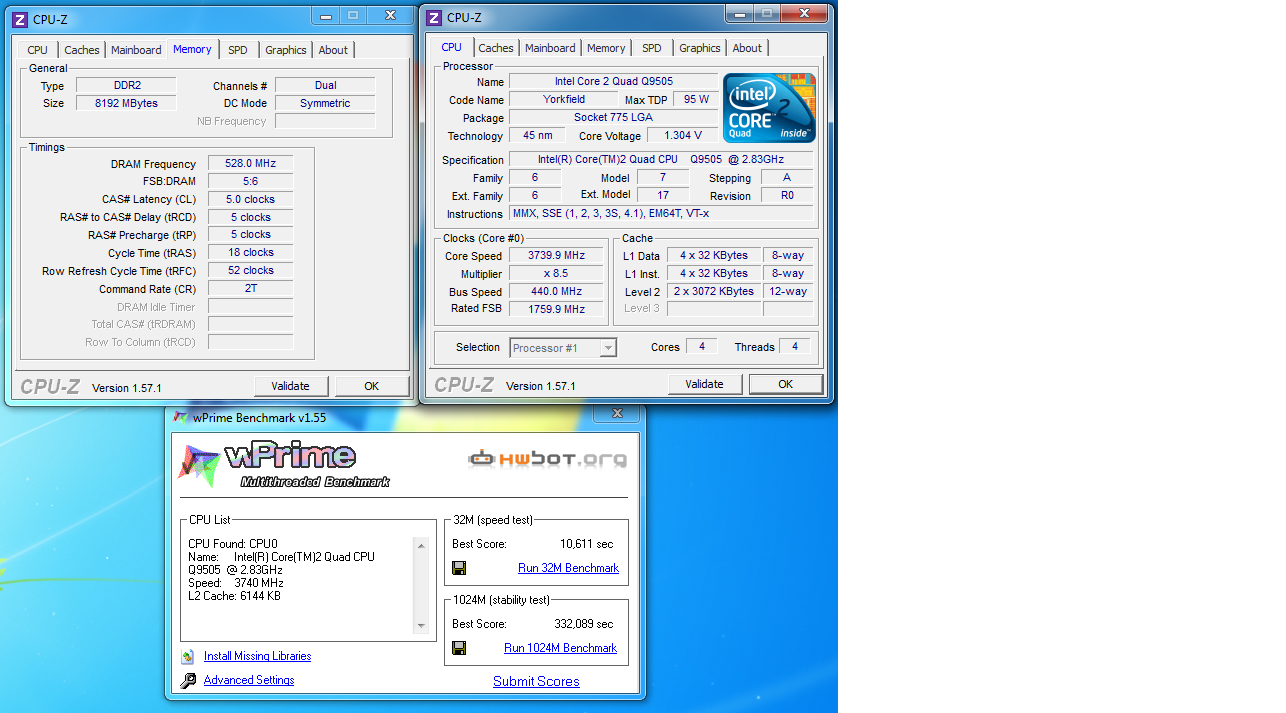
Task: Click the FSB:DRAM value 5:6
Action: pos(250,182)
